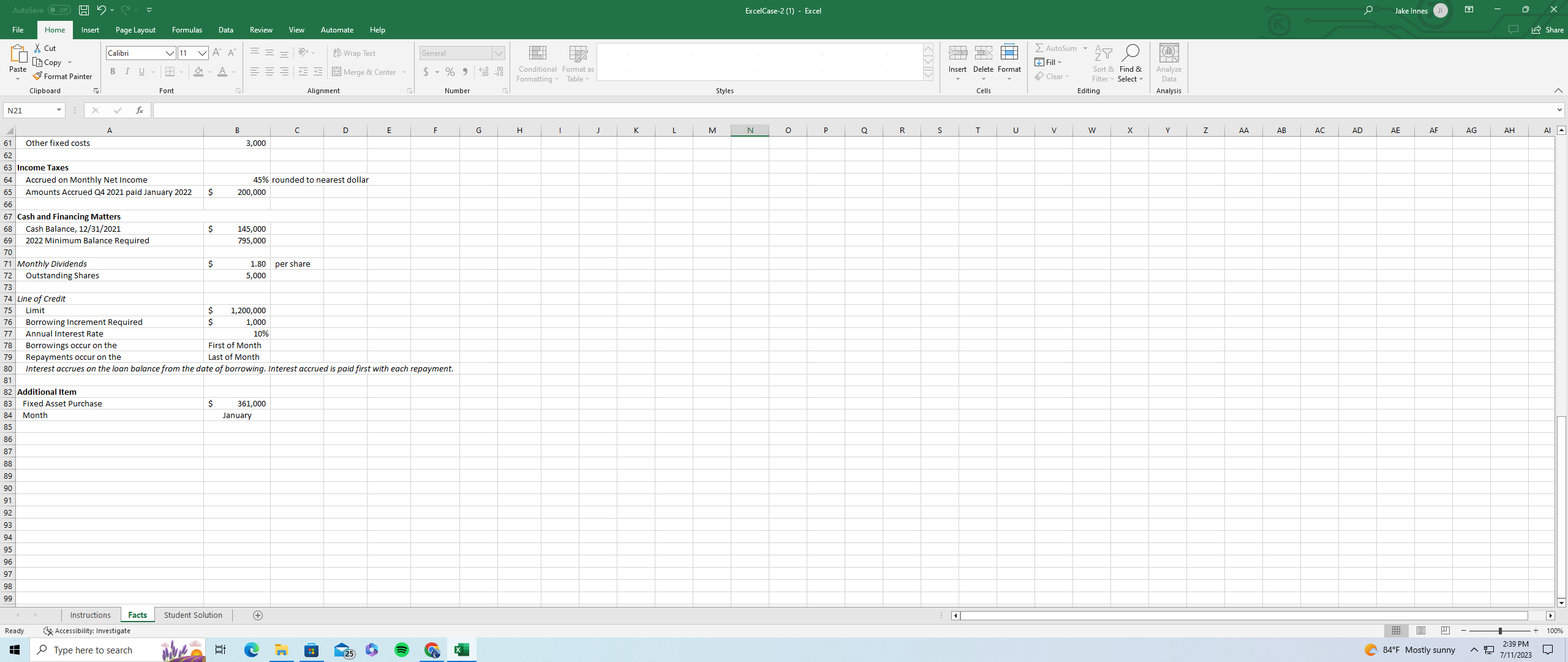
Task: Select the Italic formatting icon
Action: tap(127, 72)
